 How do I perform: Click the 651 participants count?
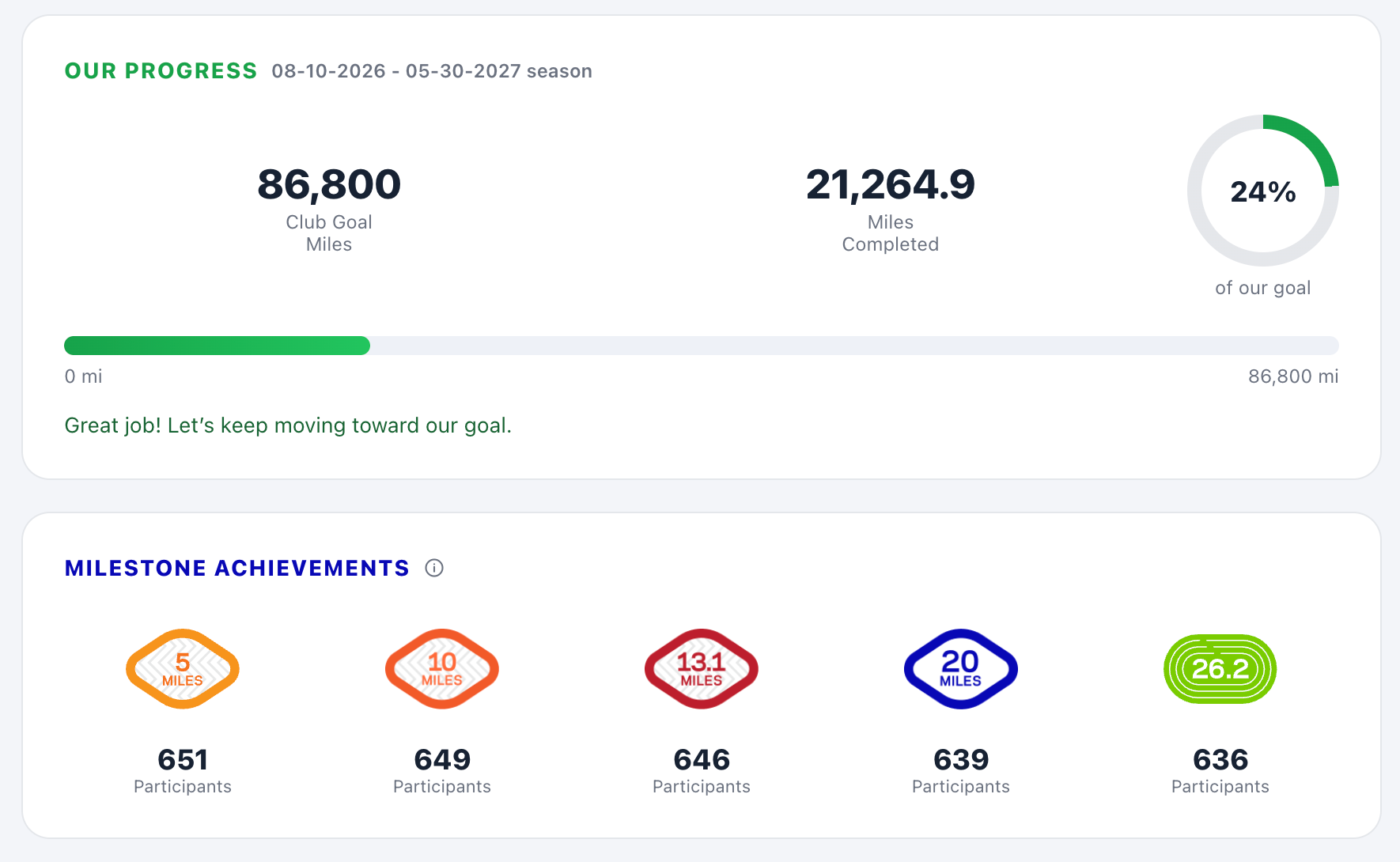click(183, 760)
